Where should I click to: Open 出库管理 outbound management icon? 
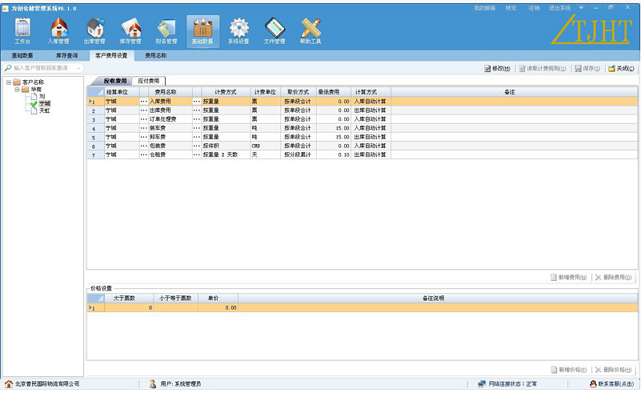point(95,31)
